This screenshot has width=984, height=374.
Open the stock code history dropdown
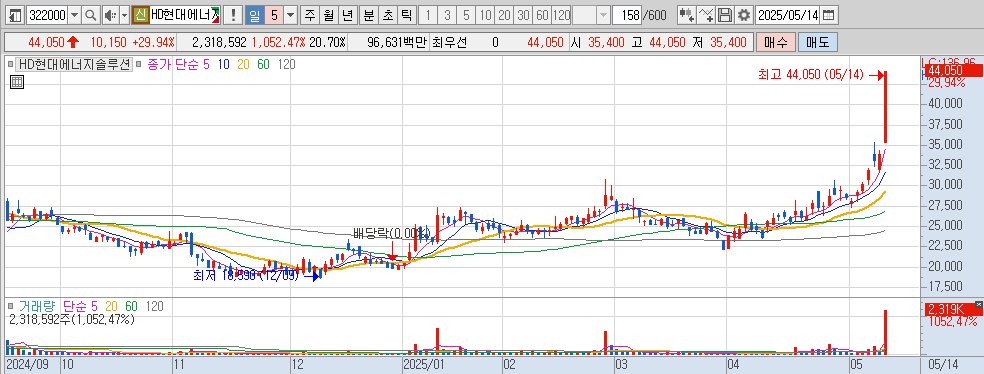75,14
